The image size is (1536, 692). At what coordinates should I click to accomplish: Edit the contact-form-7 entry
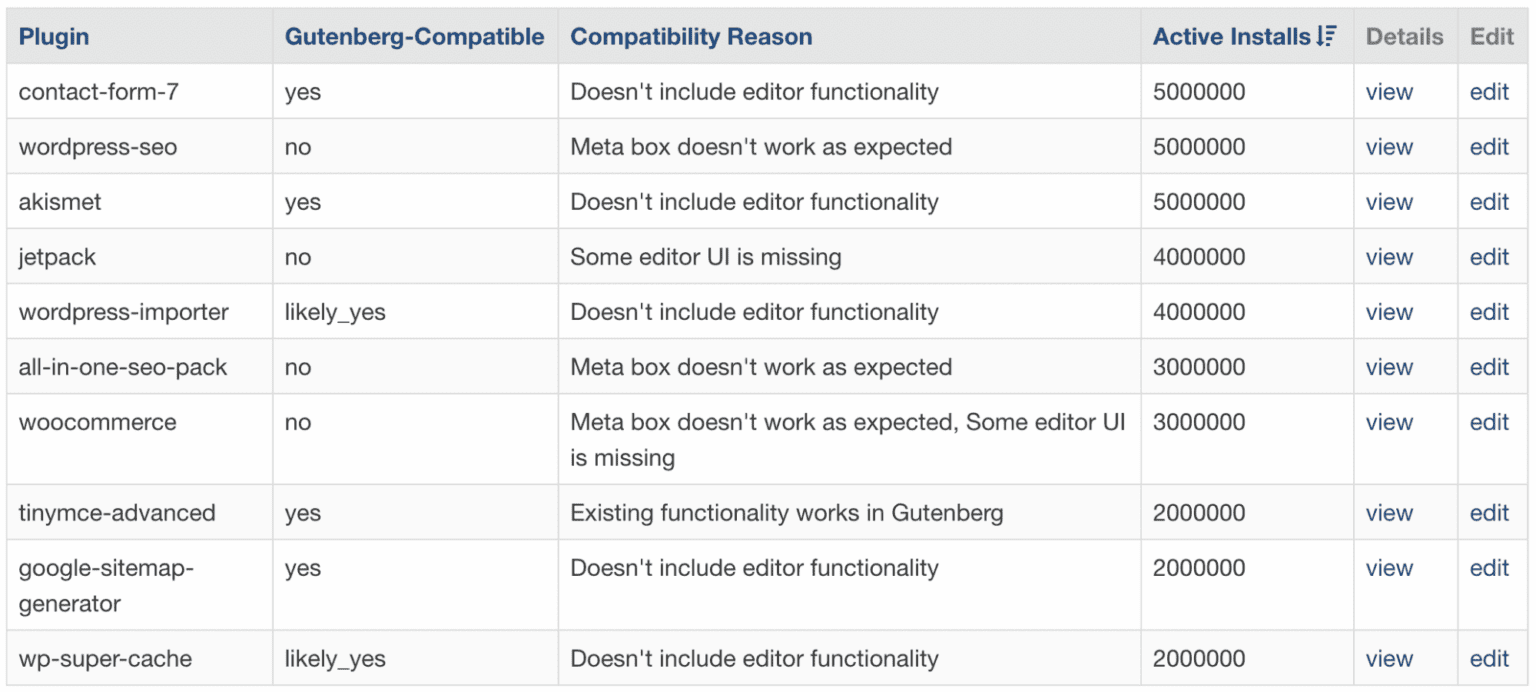[x=1490, y=91]
